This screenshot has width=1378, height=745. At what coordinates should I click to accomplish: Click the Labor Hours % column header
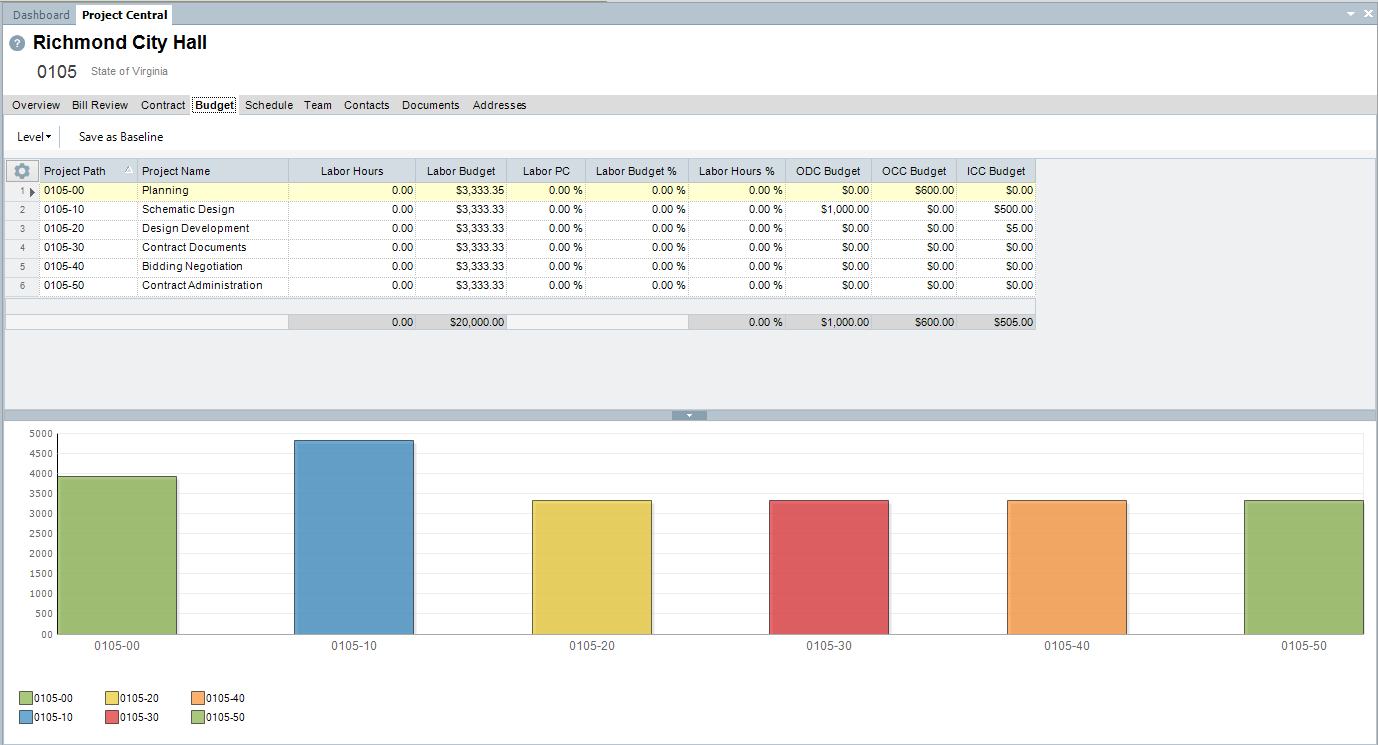coord(737,171)
